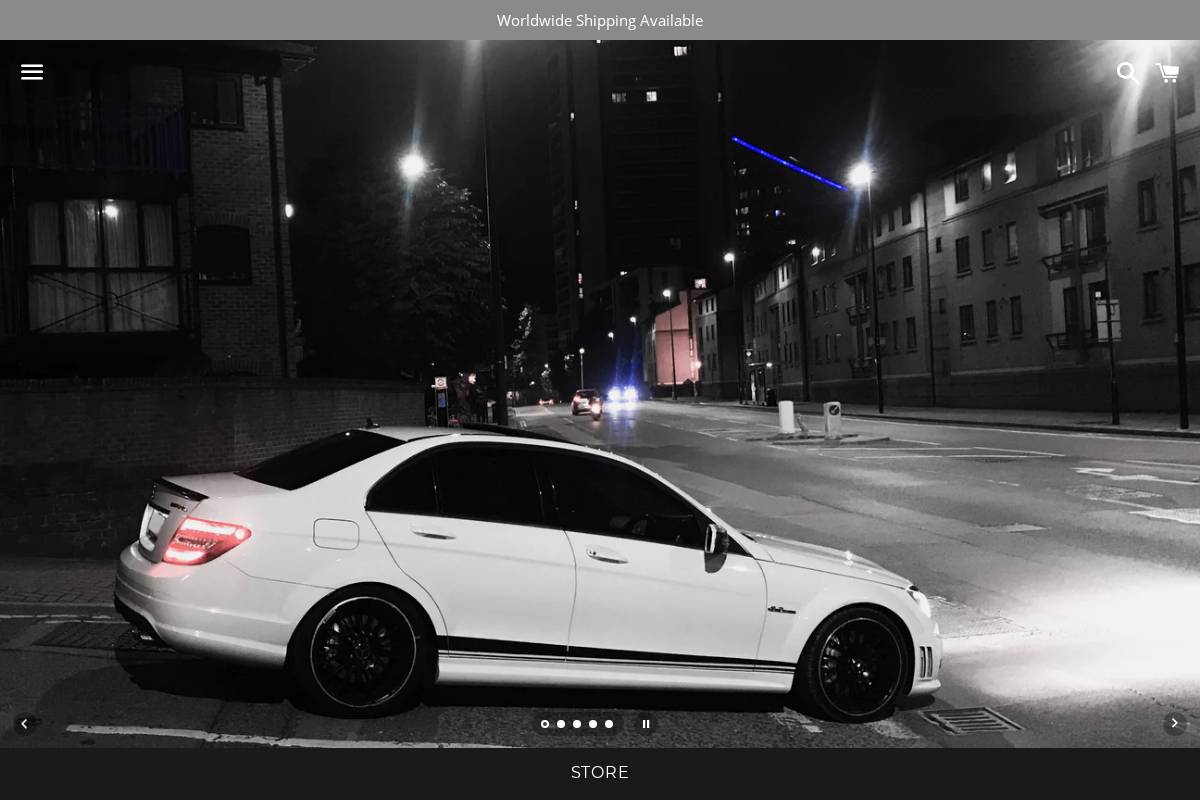Click the next-slide arrow on the right
Viewport: 1200px width, 800px height.
[1175, 723]
